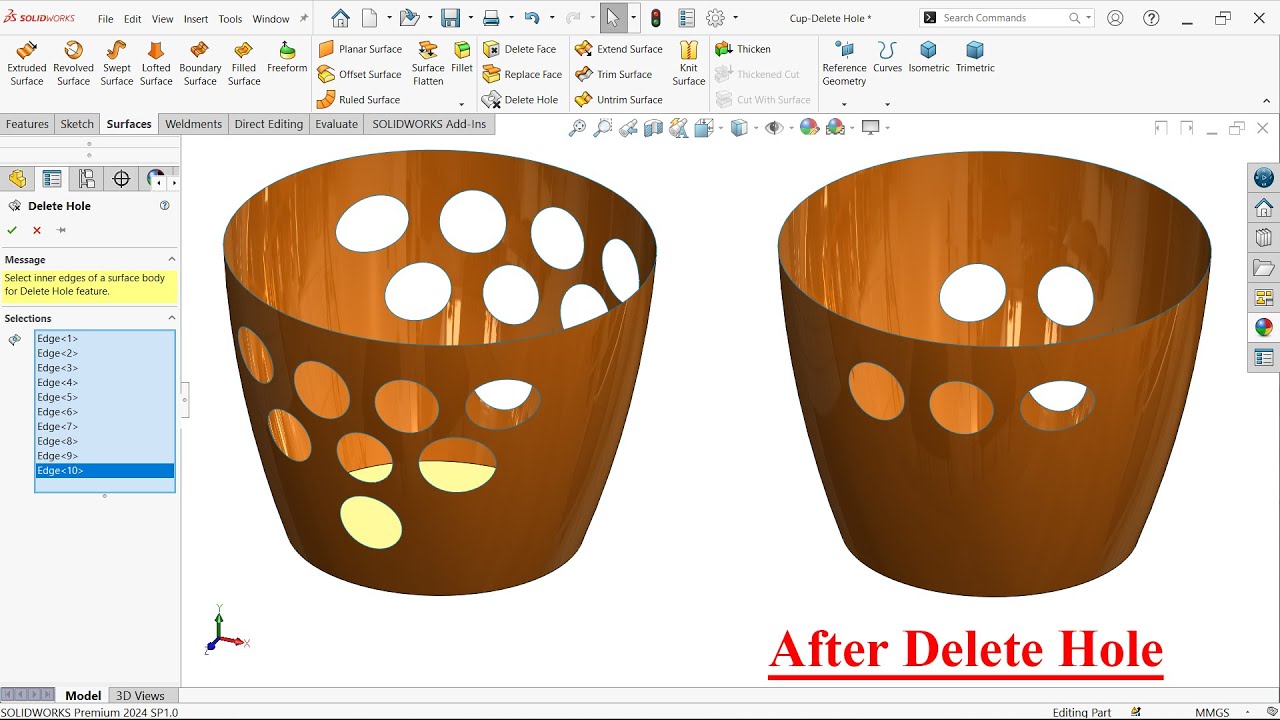Switch to the Features tab
This screenshot has width=1280, height=720.
[x=27, y=124]
